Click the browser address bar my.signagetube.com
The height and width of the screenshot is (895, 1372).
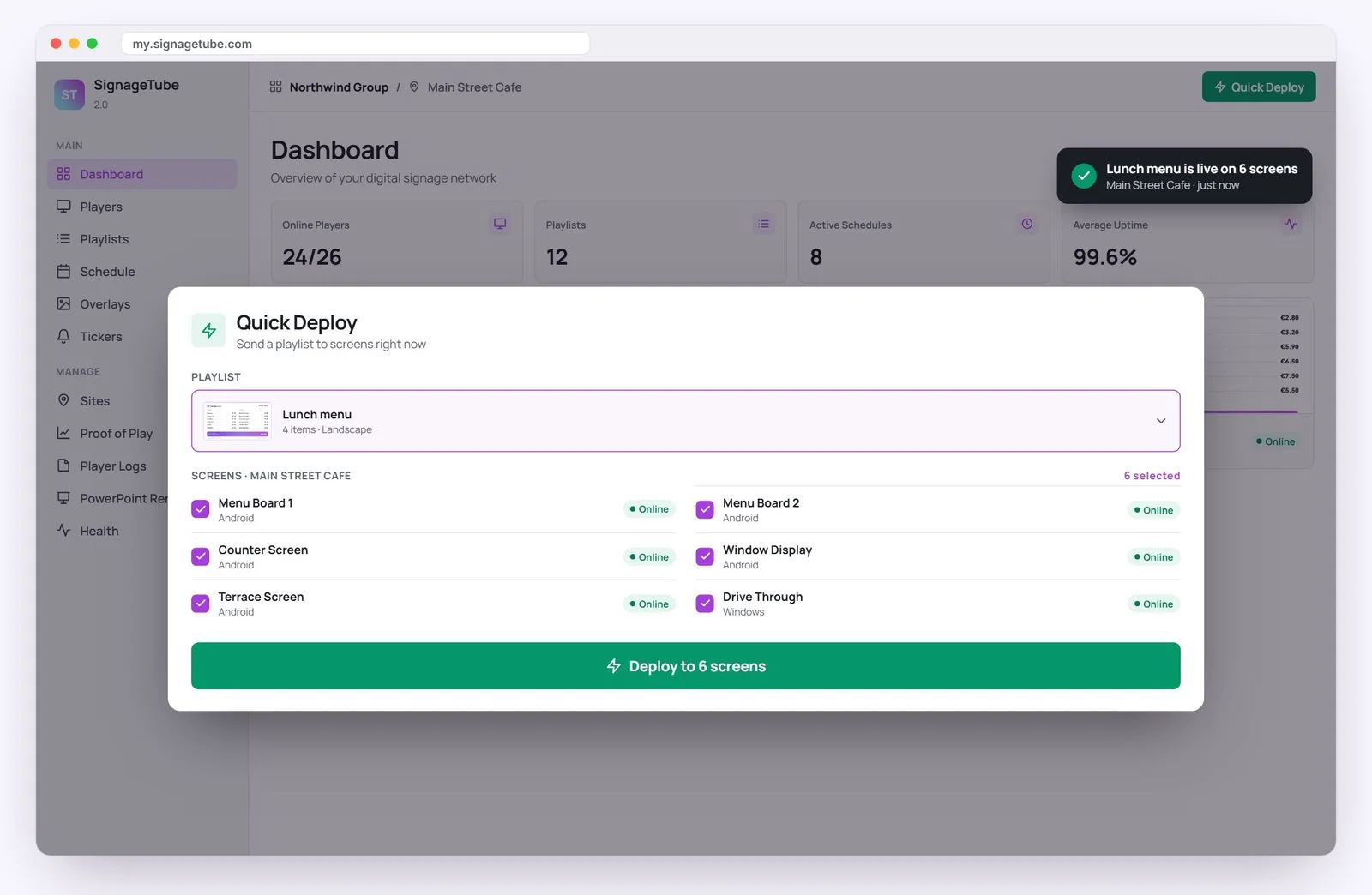(x=356, y=44)
